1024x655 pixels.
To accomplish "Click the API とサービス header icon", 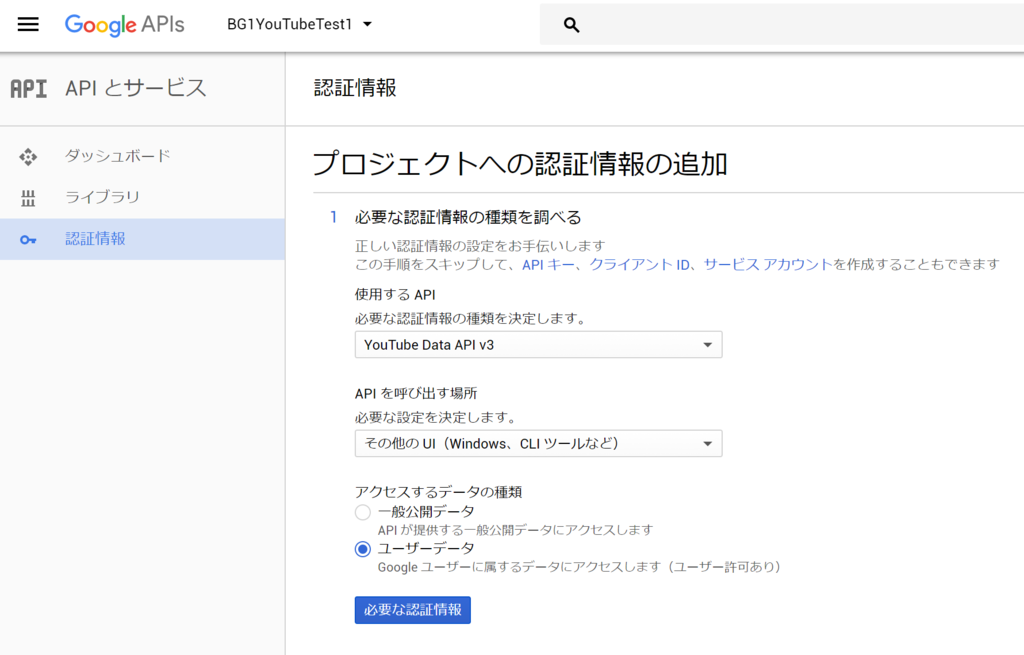I will [x=29, y=89].
